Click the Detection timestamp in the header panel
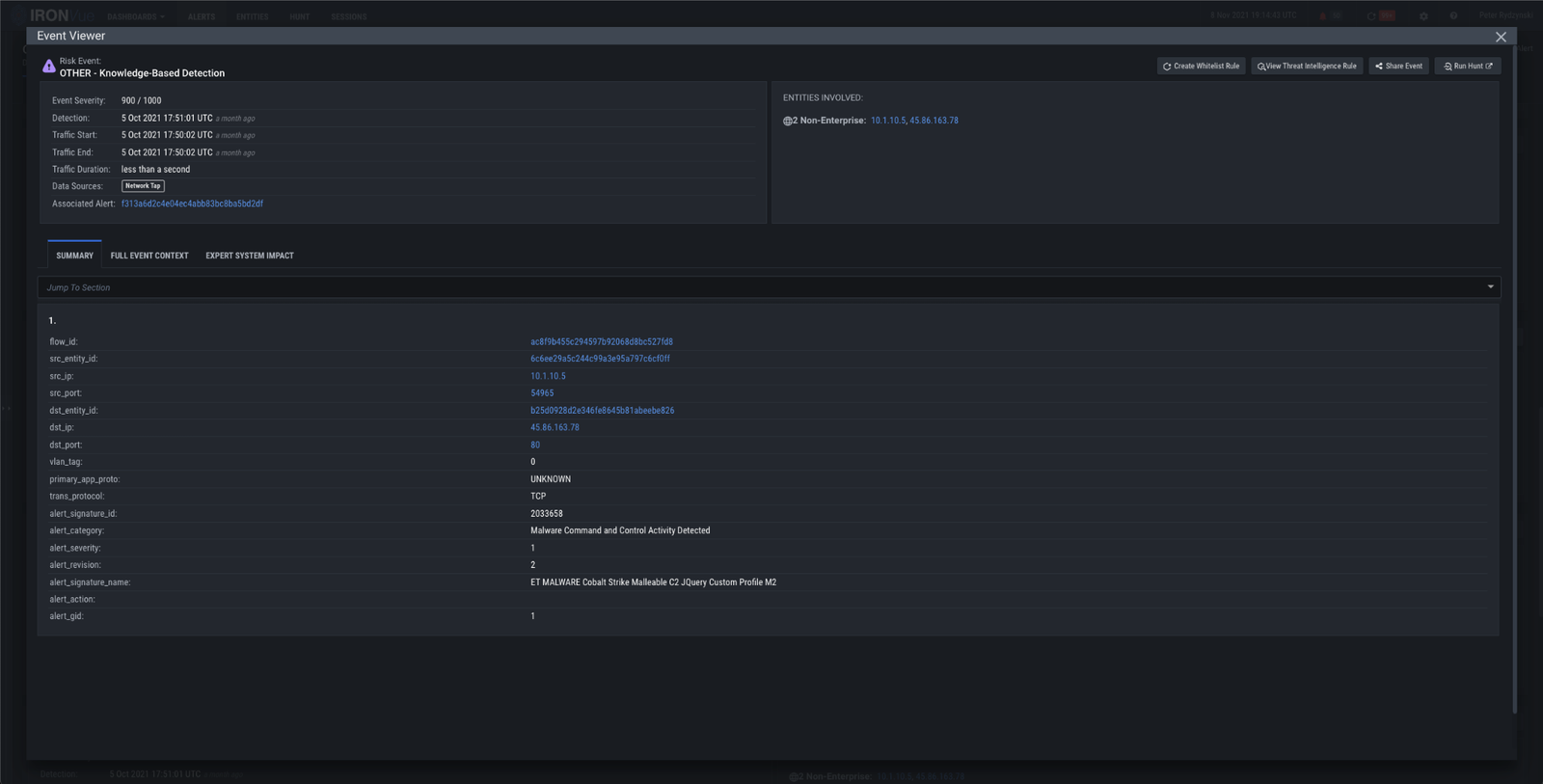 [x=167, y=118]
